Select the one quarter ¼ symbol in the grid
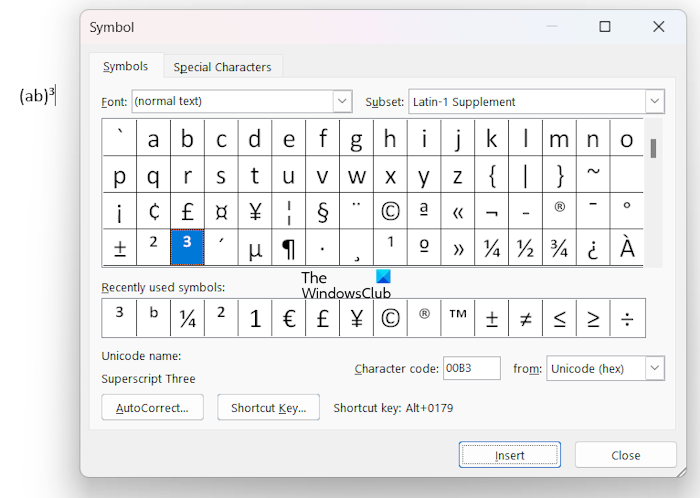The width and height of the screenshot is (700, 498). (x=492, y=247)
